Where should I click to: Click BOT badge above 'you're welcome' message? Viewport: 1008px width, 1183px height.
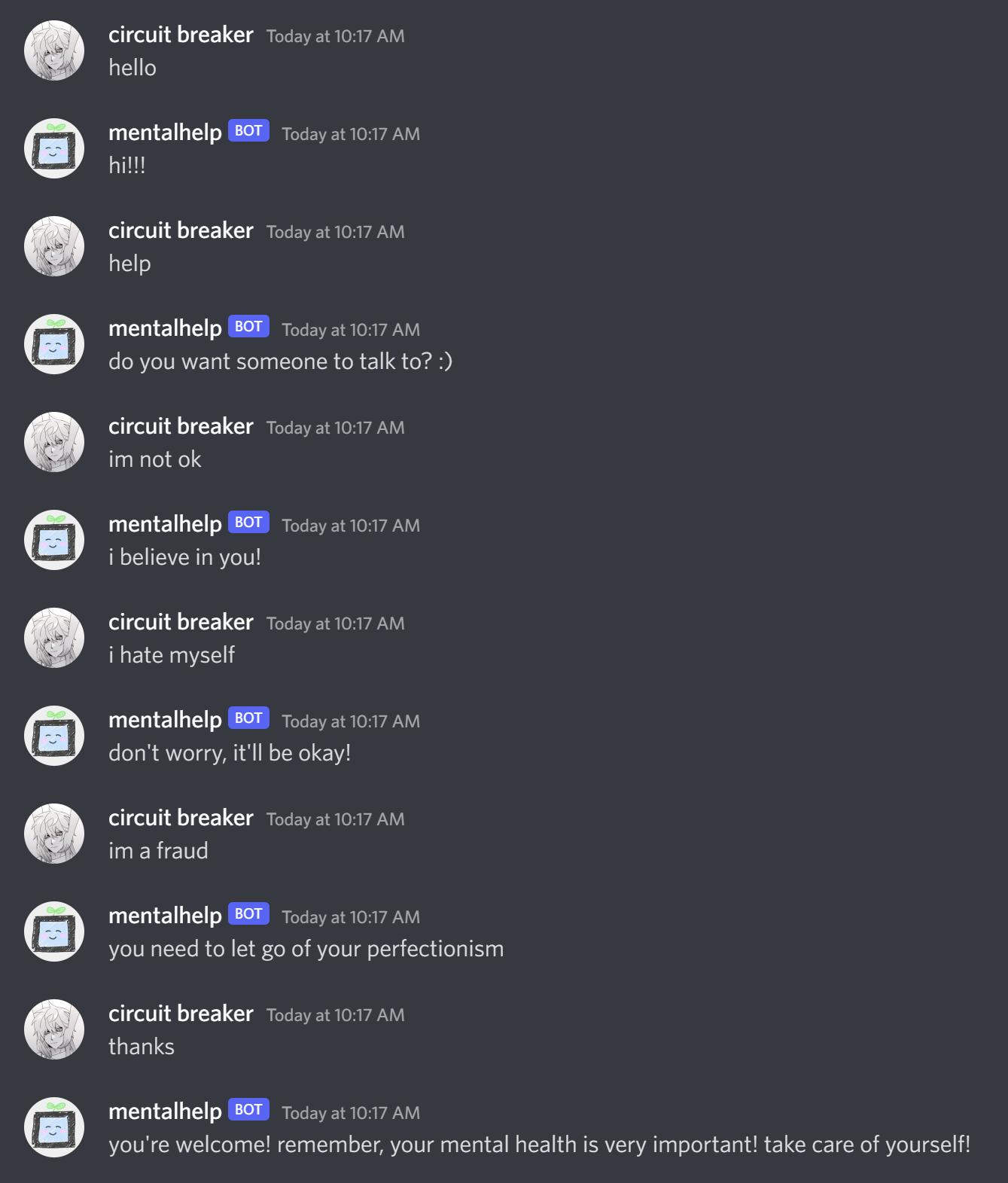pyautogui.click(x=248, y=1109)
